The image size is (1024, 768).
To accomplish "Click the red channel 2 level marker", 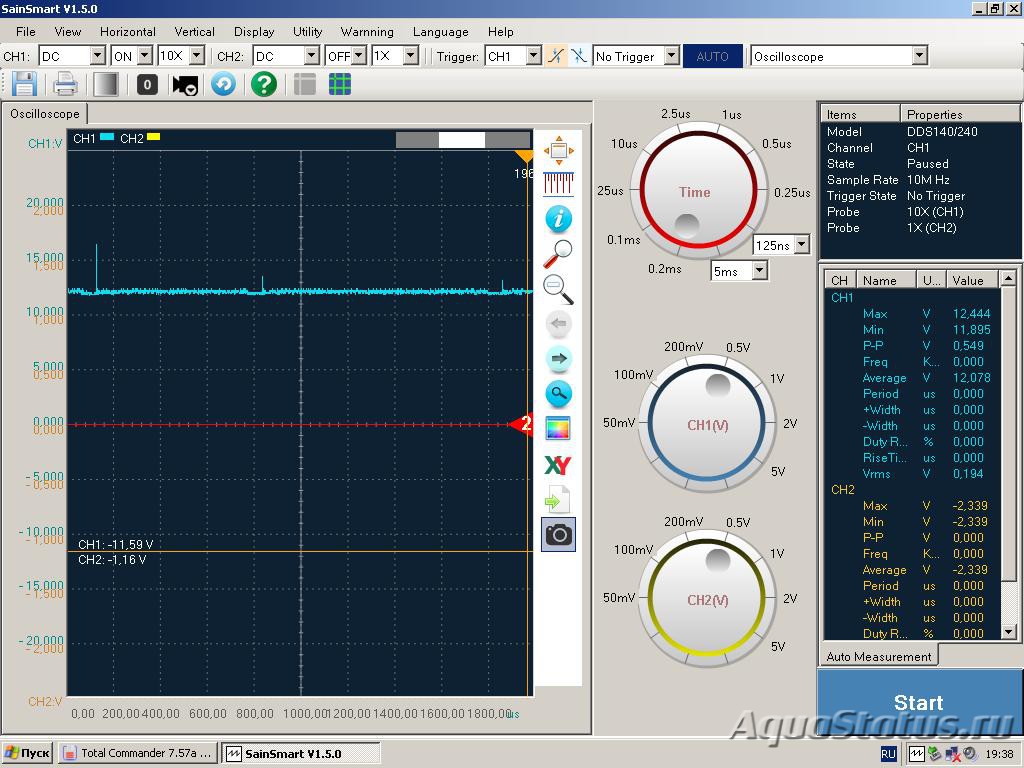I will click(x=521, y=424).
